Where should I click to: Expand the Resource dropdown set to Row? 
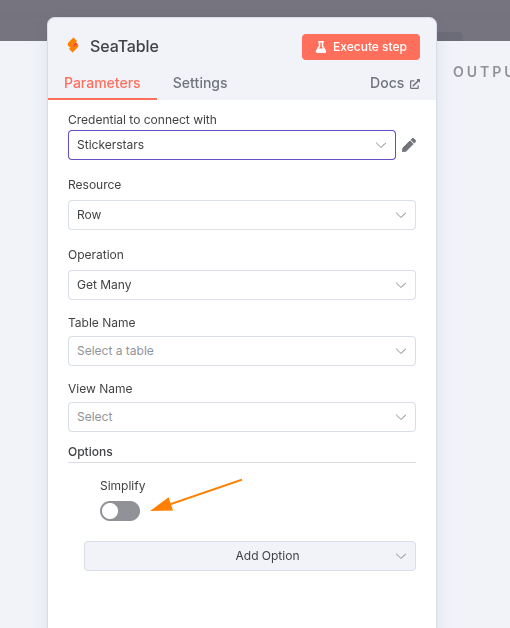click(242, 215)
